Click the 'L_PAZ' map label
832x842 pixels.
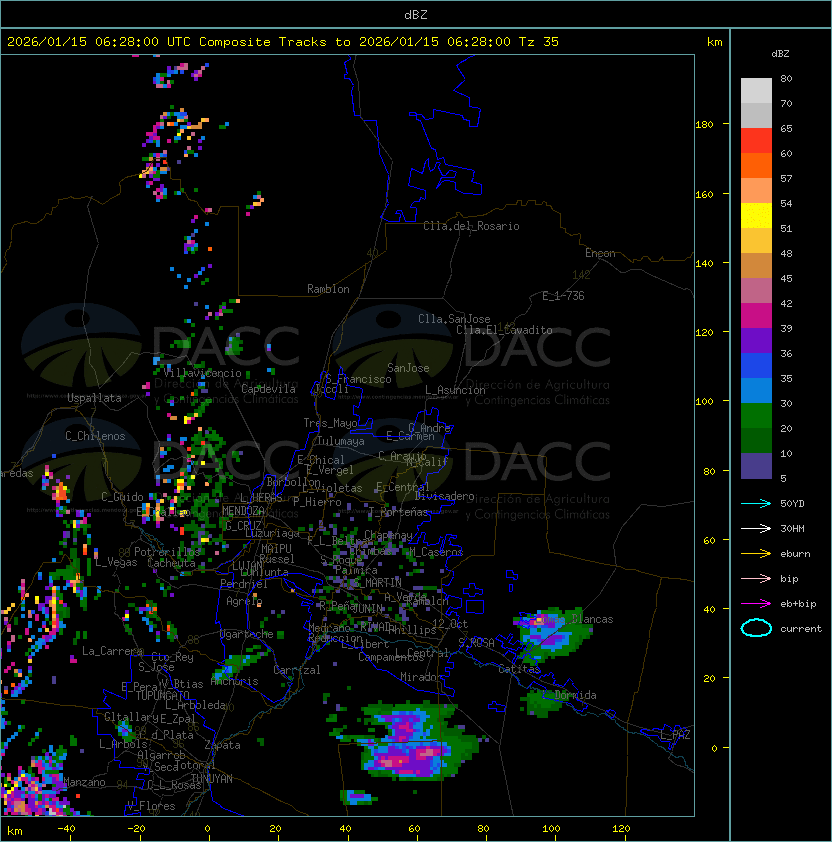(x=675, y=735)
